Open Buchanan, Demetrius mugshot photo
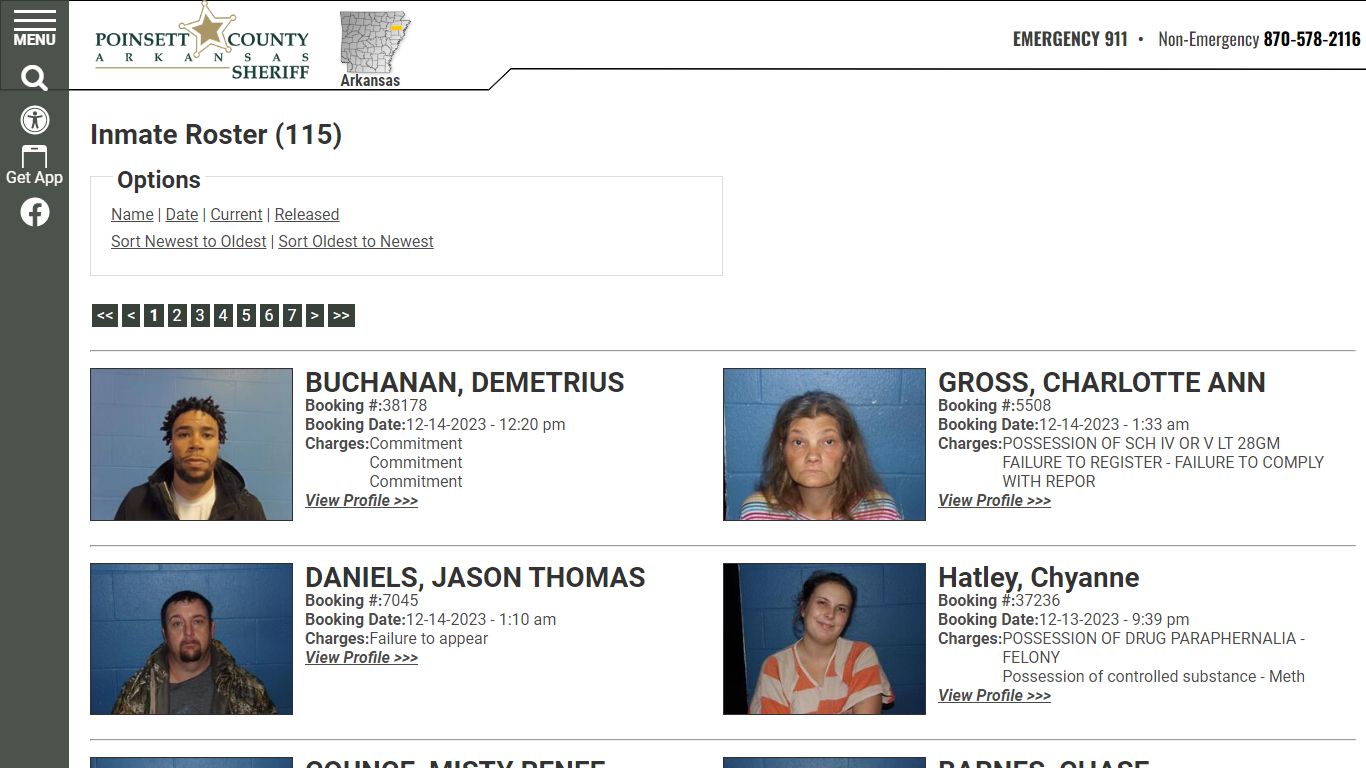The image size is (1366, 768). click(191, 444)
